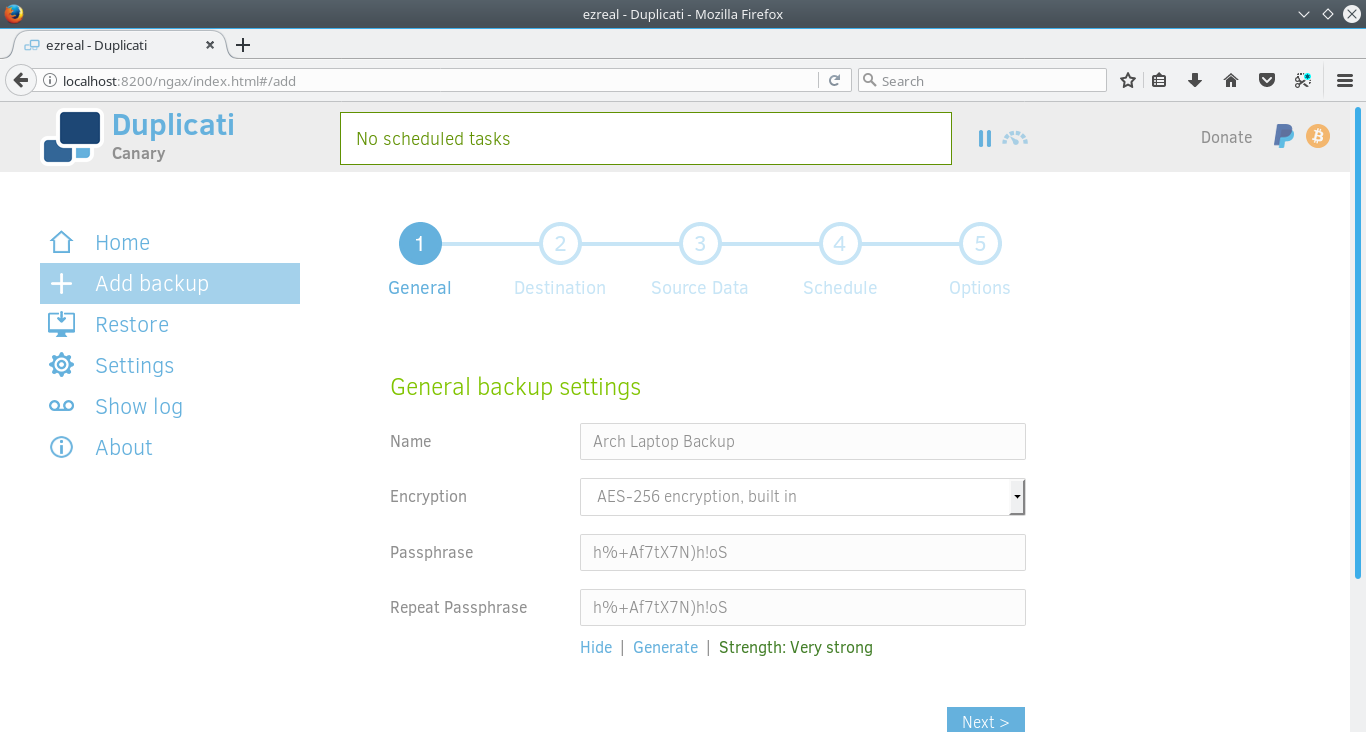Focus the Repeat Passphrase field
Image resolution: width=1366 pixels, height=732 pixels.
[x=803, y=607]
